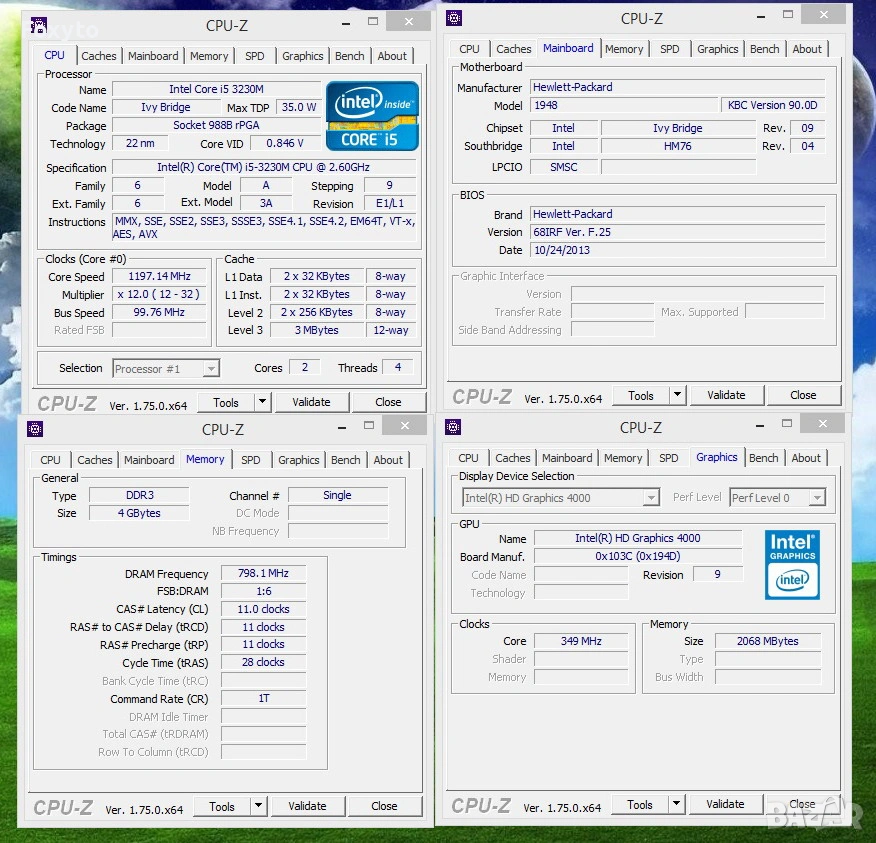Click the DRAM Frequency value field
Screen dimensions: 876x843
[263, 574]
